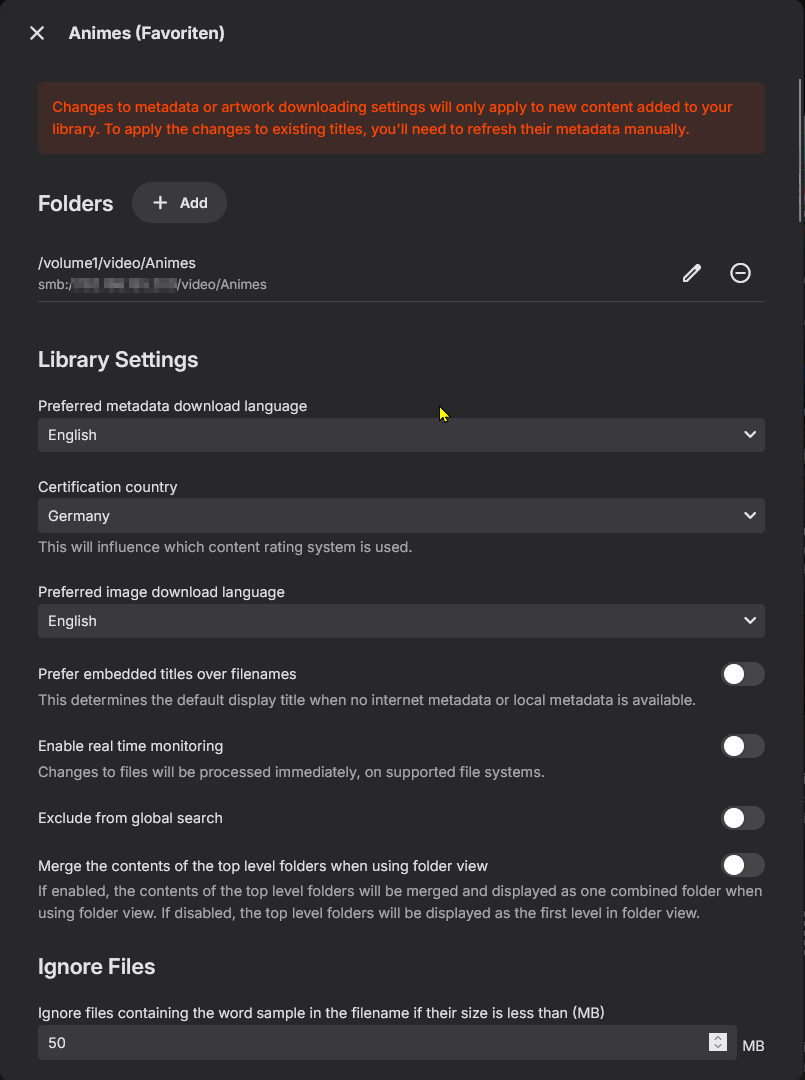Open Preferred metadata download language dropdown
The width and height of the screenshot is (805, 1080).
click(401, 435)
